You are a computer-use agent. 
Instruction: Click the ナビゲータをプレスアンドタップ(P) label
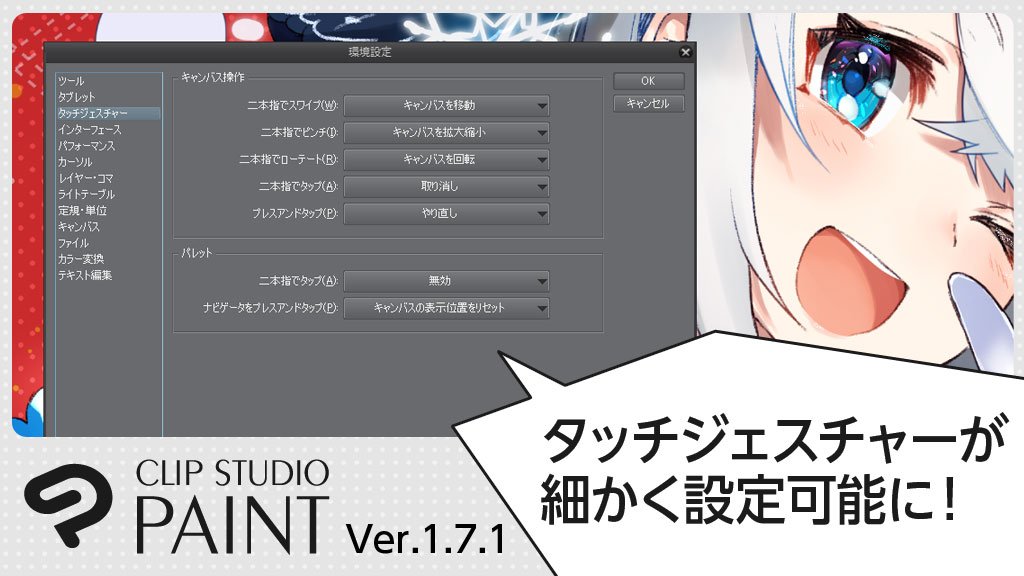point(270,308)
